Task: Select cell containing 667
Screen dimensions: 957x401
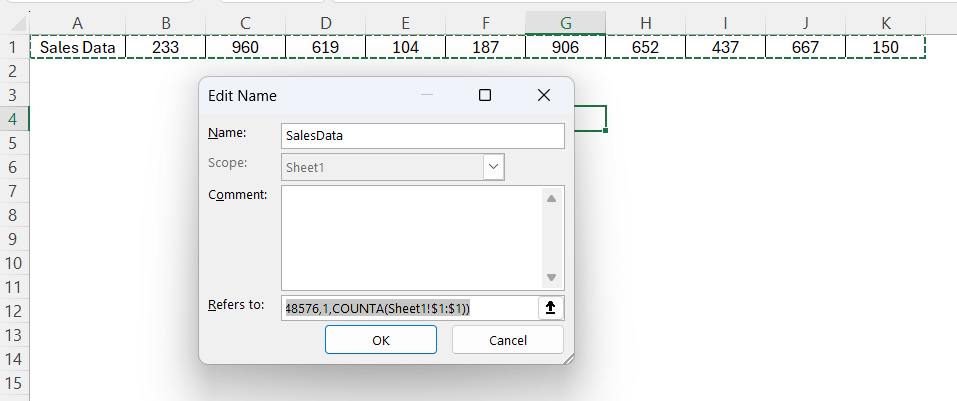Action: (805, 47)
